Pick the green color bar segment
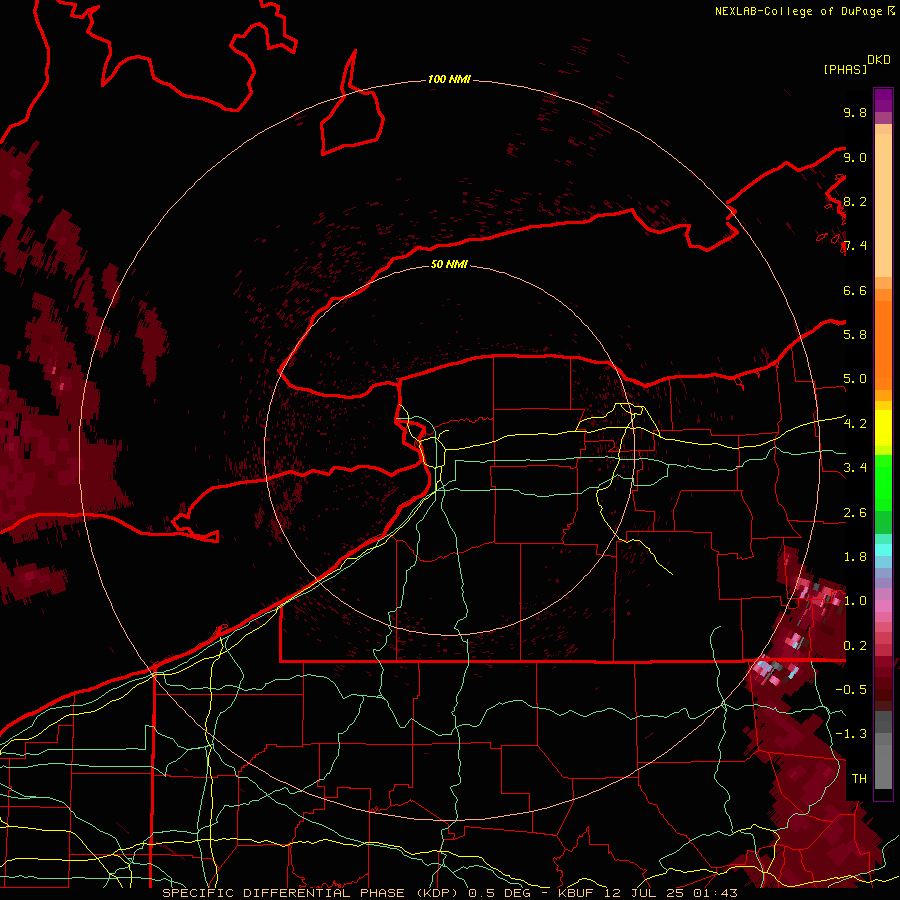Screen dimensions: 900x900 pos(883,482)
